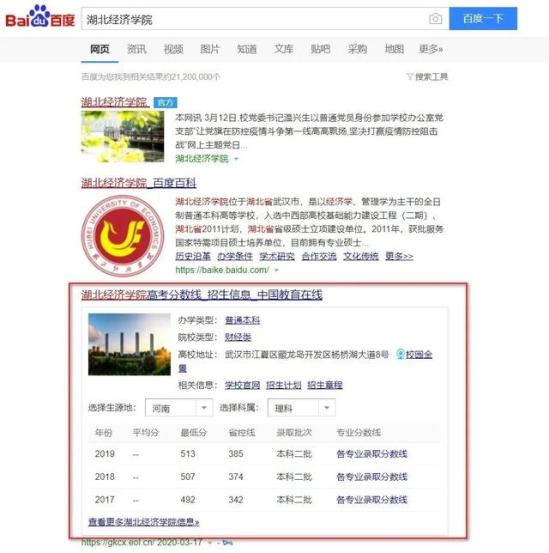Image resolution: width=549 pixels, height=553 pixels.
Task: Open 2019 各专业录取分数线 link
Action: 372,454
